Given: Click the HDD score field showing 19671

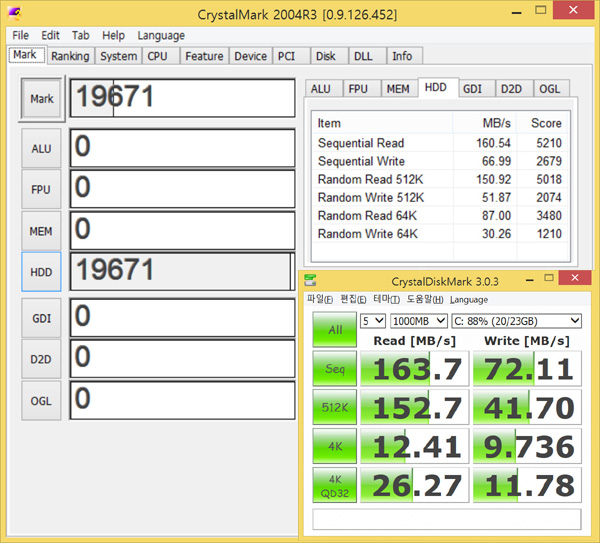Looking at the screenshot, I should 183,271.
